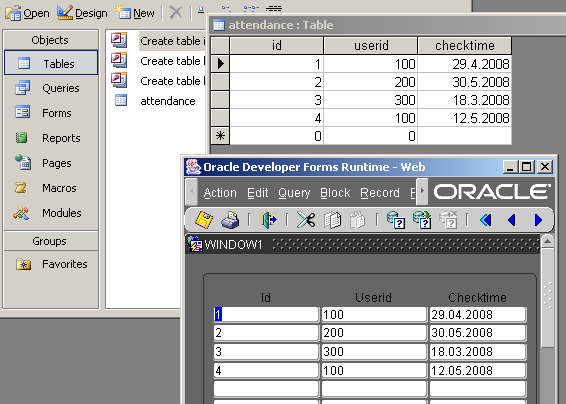This screenshot has height=404, width=566.
Task: Click the third Create table shortcut
Action: click(x=158, y=81)
